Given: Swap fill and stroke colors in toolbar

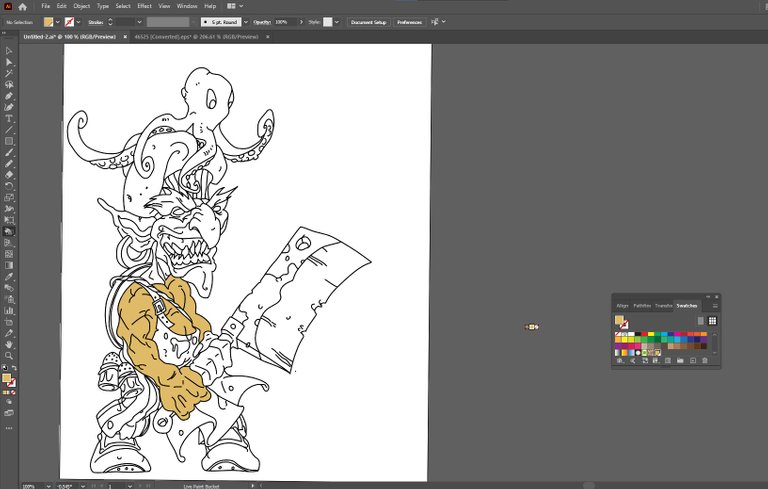Looking at the screenshot, I should [x=14, y=368].
